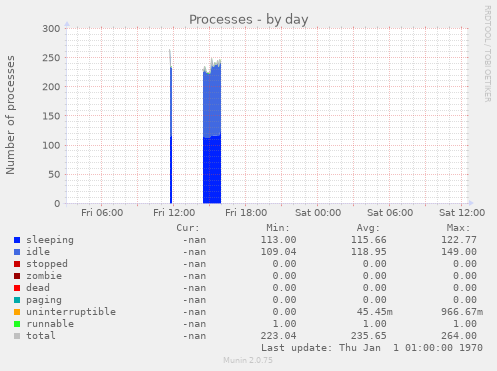Click the paging legend color swatch
497x371 pixels.
(x=17, y=300)
